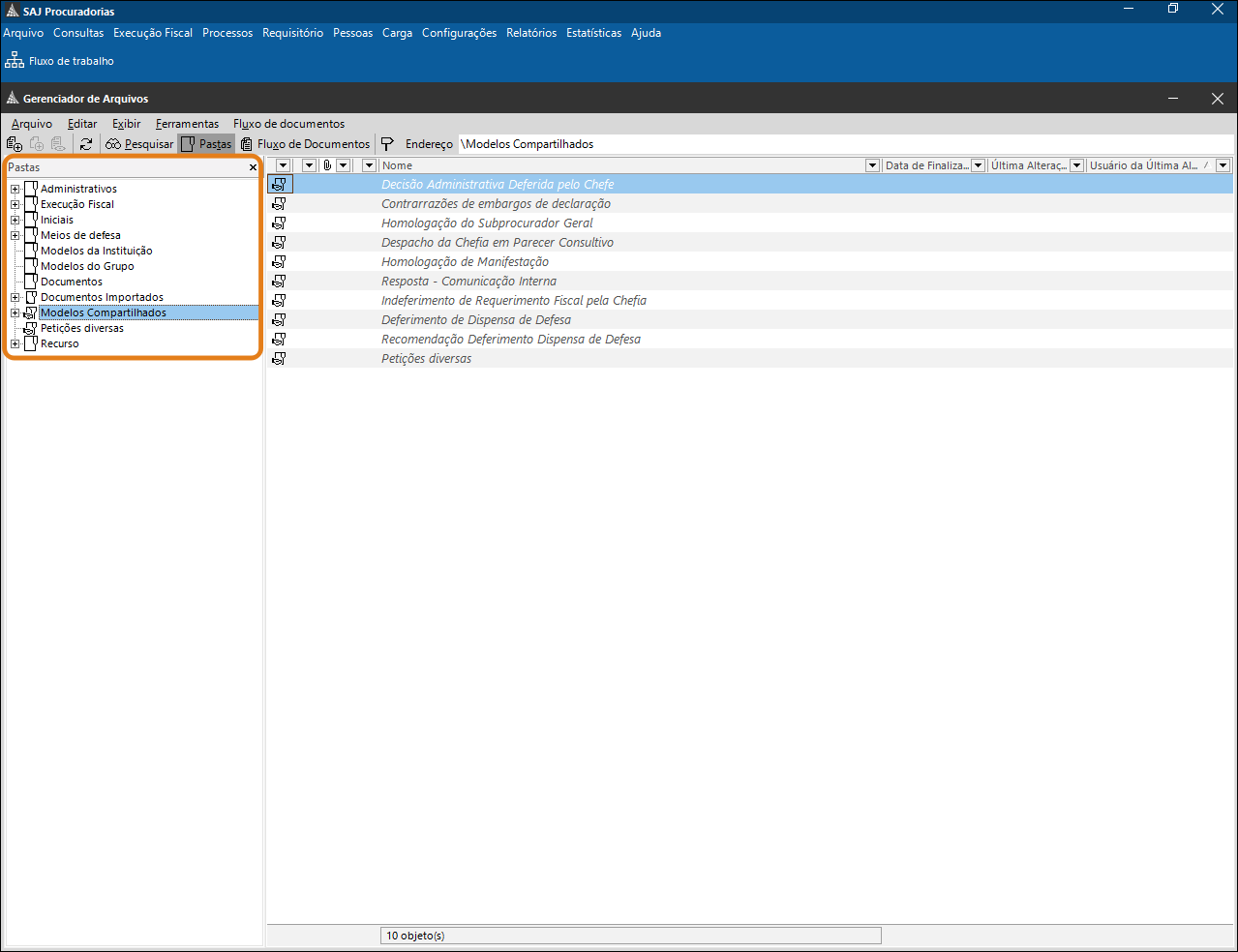Click the new document toolbar icon
This screenshot has width=1238, height=952.
coord(15,144)
